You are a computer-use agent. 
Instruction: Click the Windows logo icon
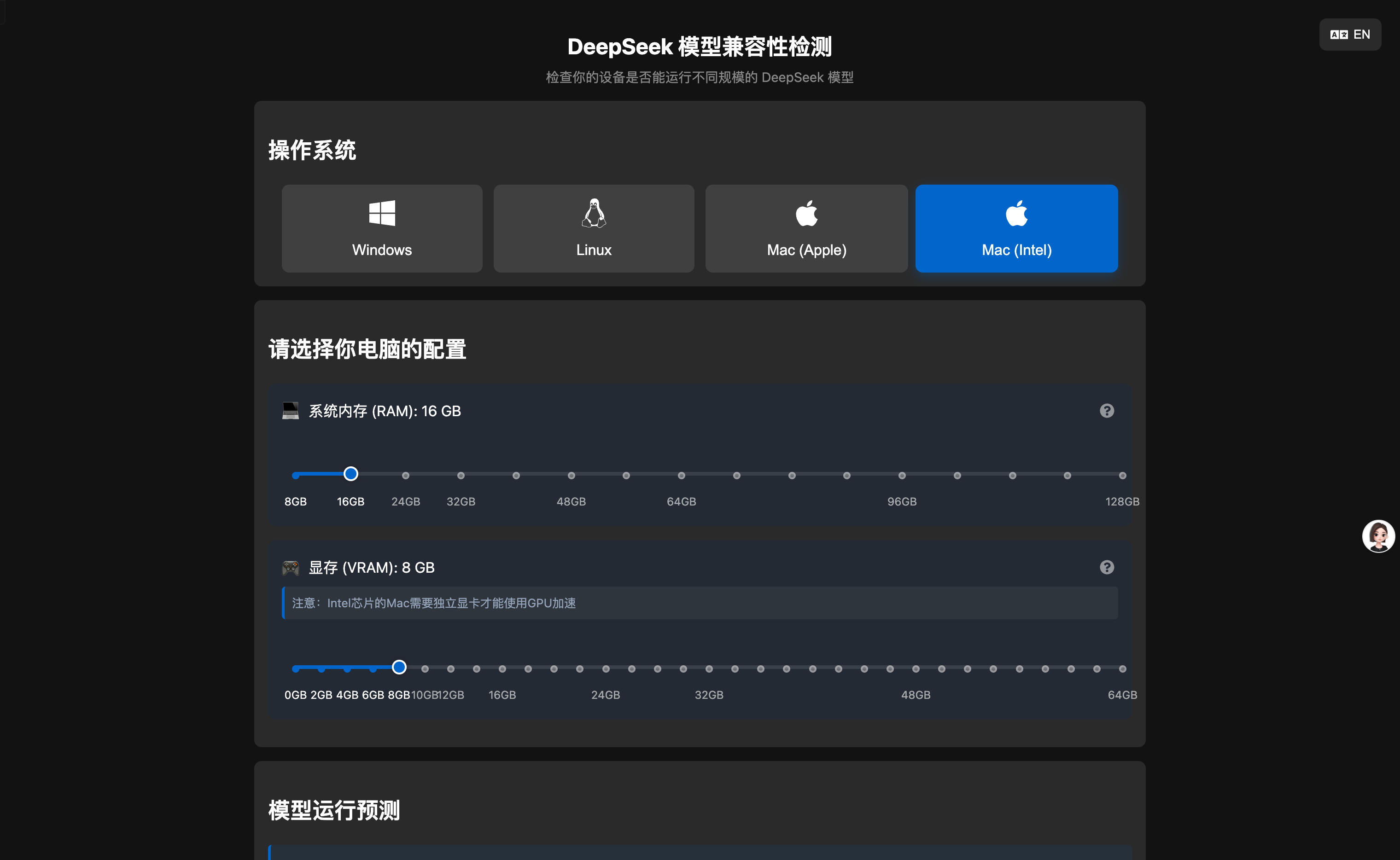(382, 213)
